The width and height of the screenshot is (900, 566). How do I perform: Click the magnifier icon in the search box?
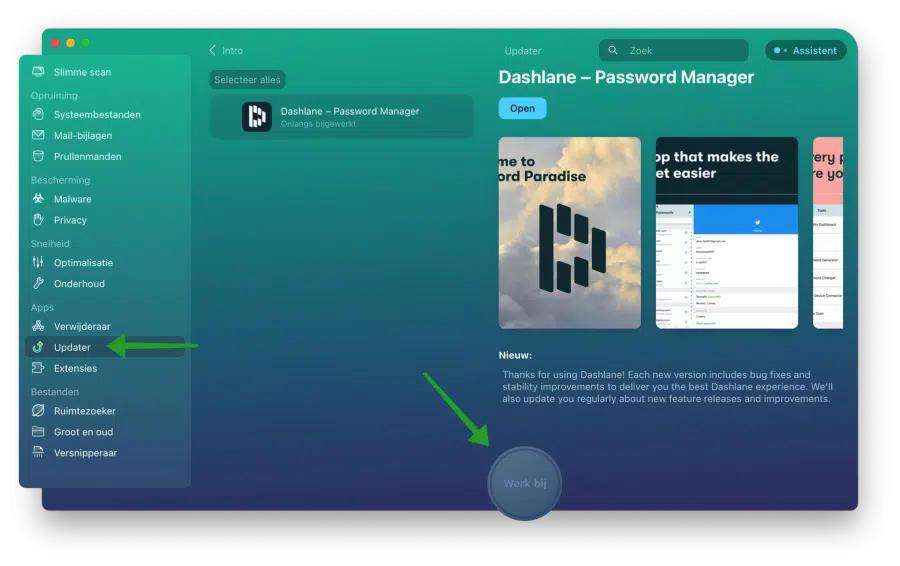click(x=613, y=51)
